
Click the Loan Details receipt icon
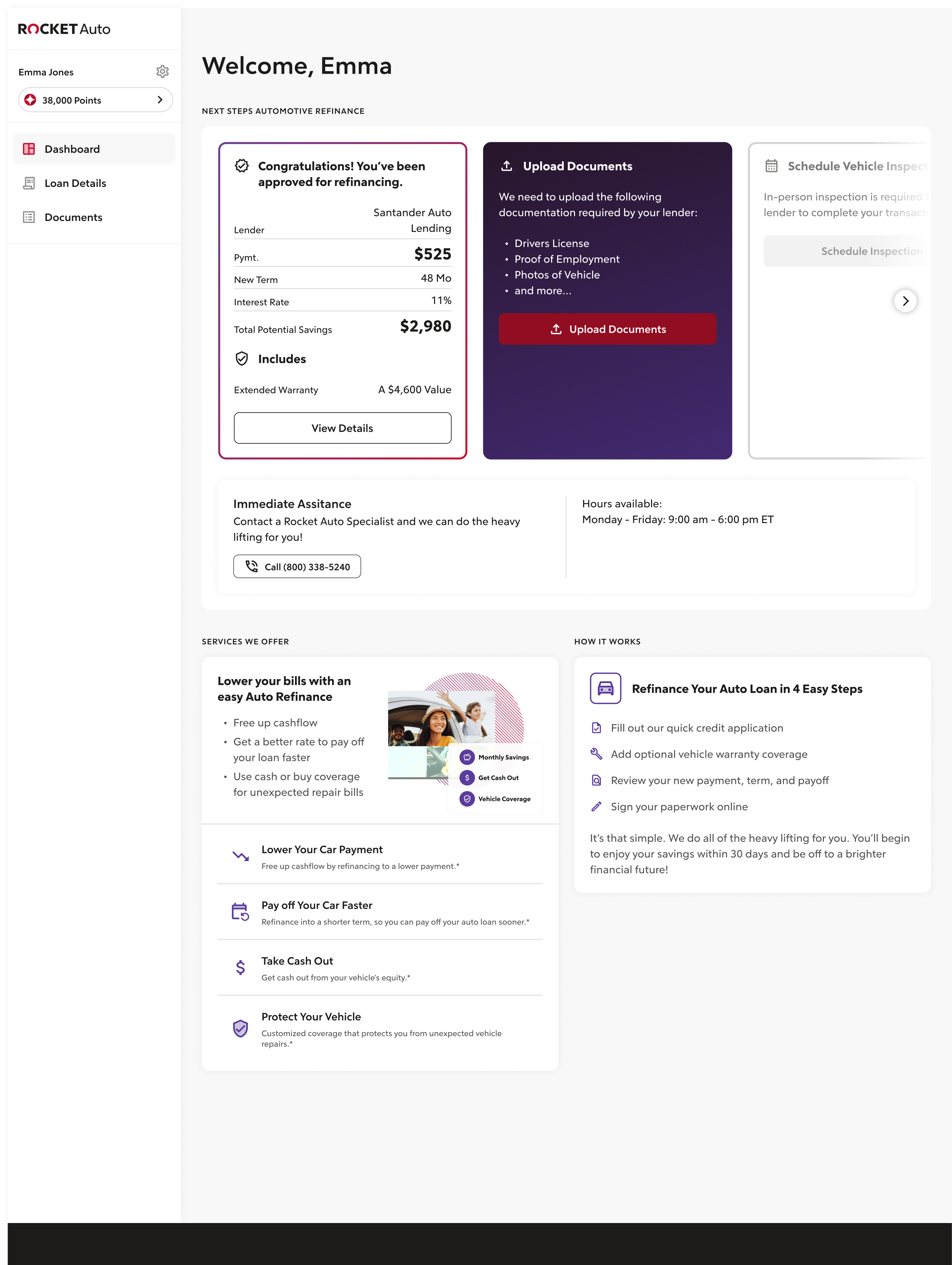coord(29,183)
